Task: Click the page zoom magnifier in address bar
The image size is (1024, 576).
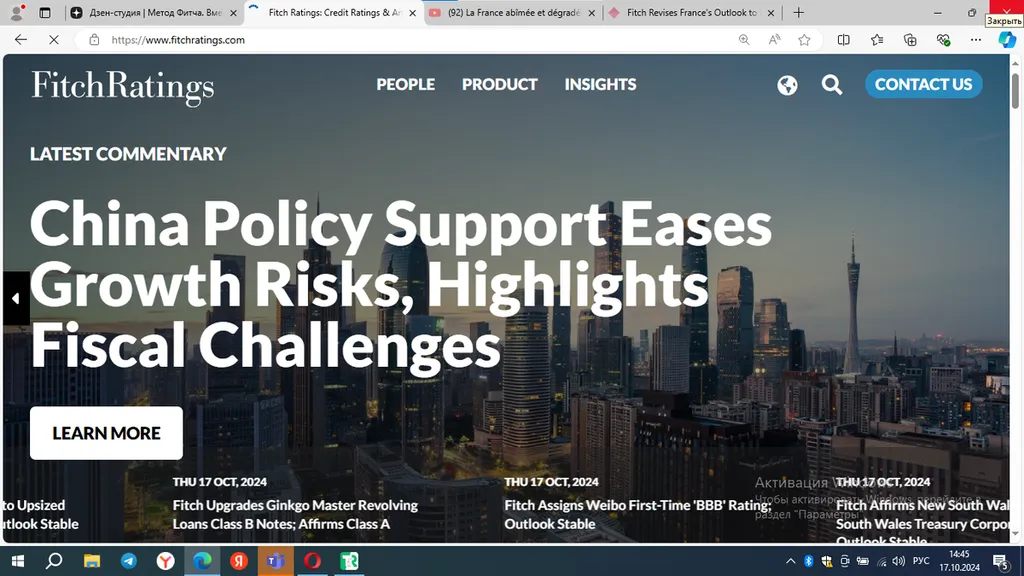Action: (x=744, y=40)
